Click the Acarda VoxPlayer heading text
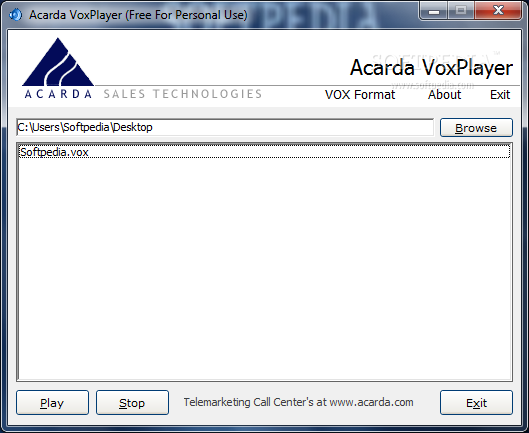 coord(431,68)
